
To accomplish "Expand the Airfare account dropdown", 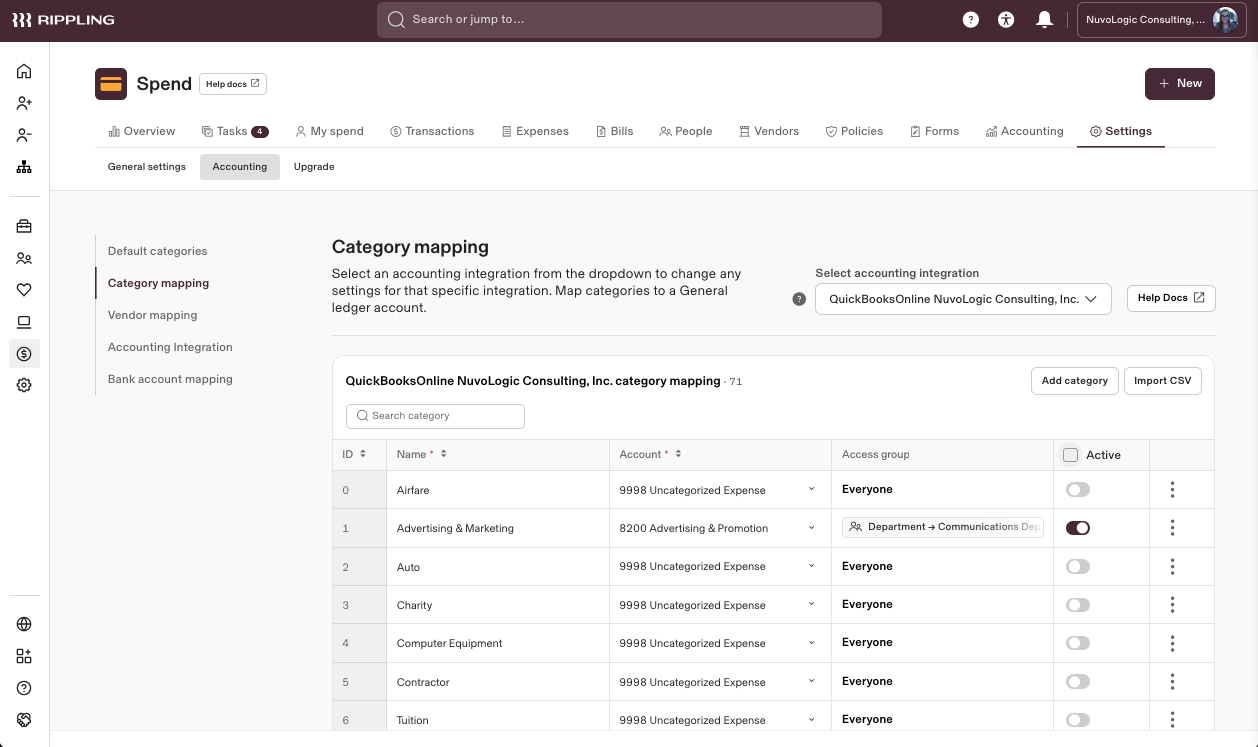I will pos(811,490).
